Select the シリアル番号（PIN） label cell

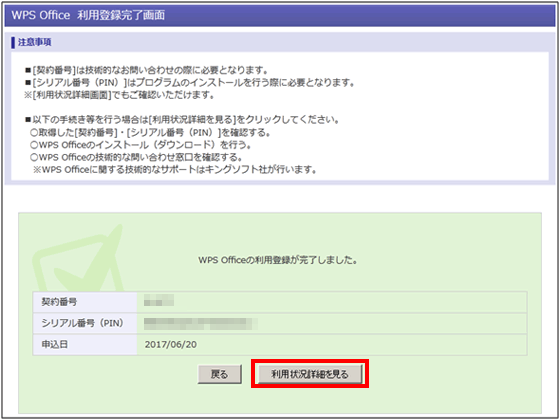(85, 323)
